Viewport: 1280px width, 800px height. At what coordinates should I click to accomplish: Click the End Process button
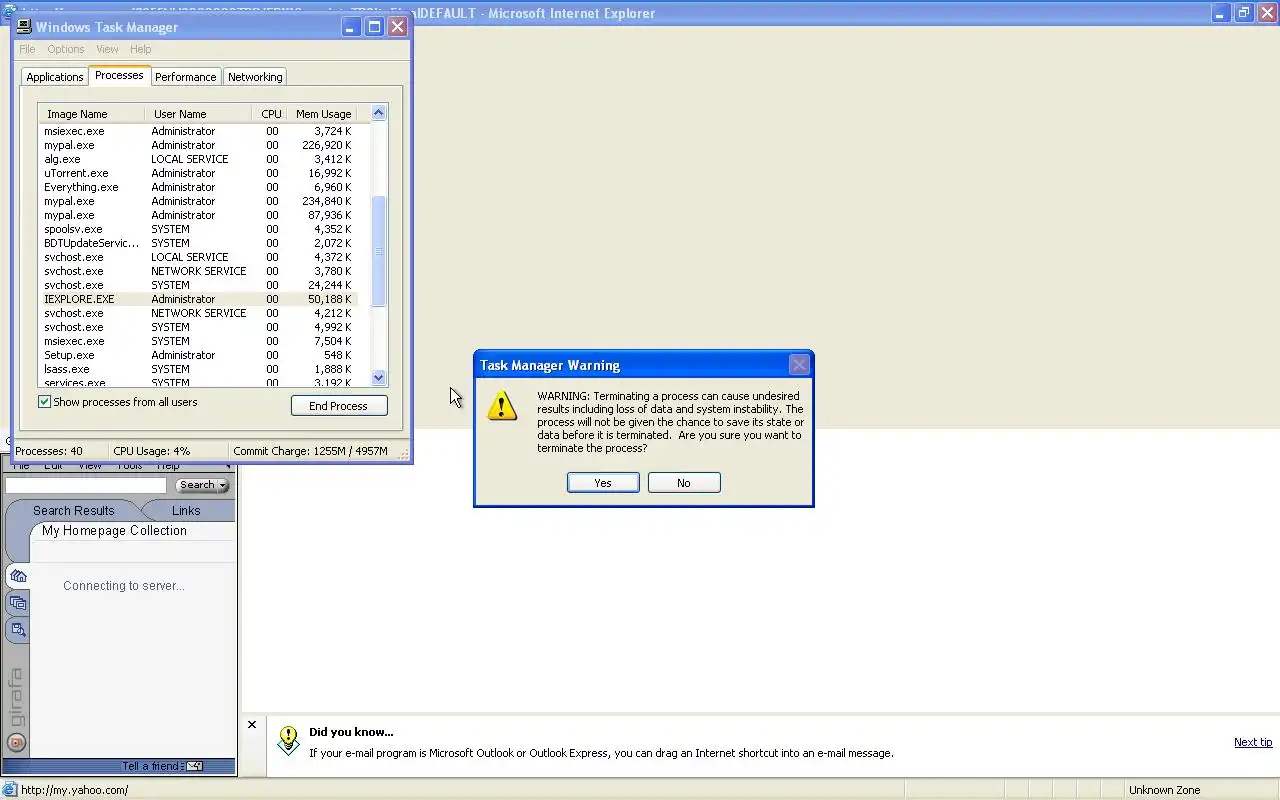(339, 406)
